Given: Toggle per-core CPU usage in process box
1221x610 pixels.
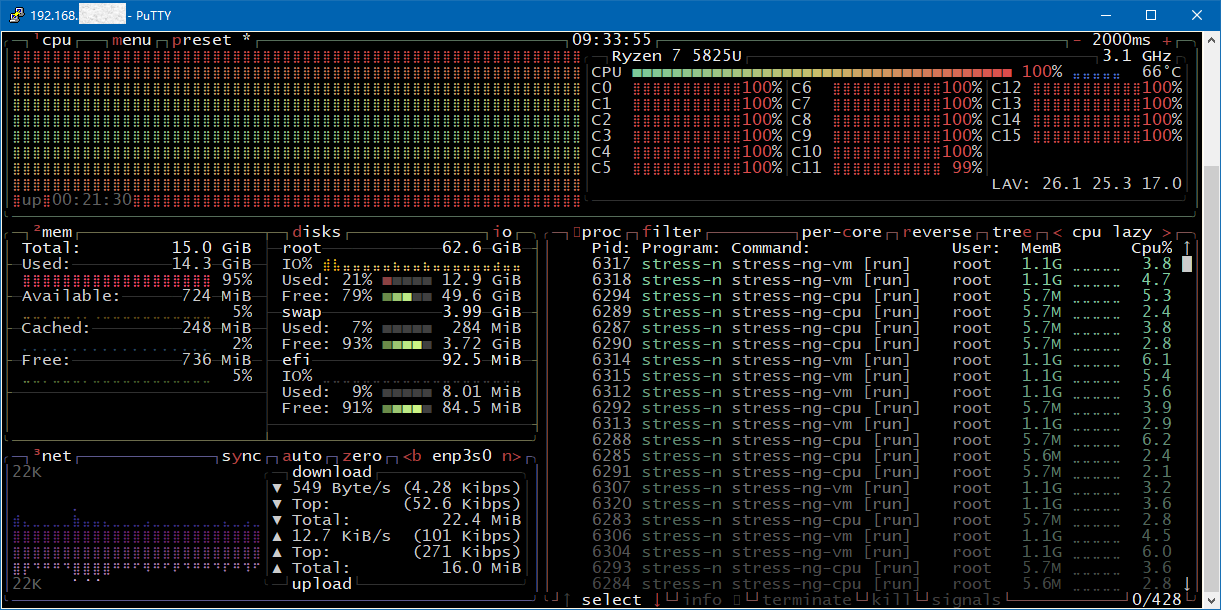Looking at the screenshot, I should click(x=841, y=232).
